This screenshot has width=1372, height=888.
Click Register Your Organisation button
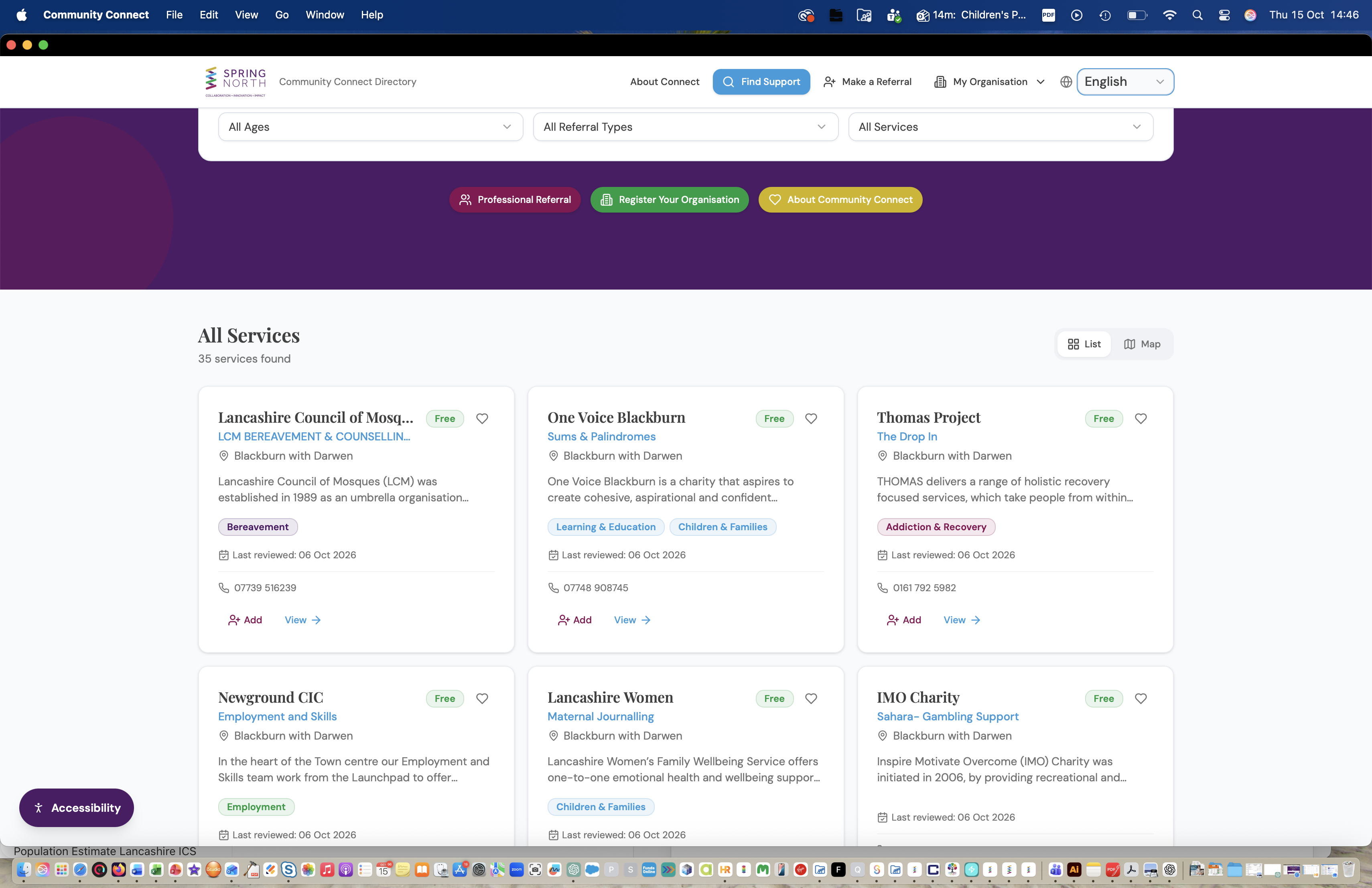coord(669,199)
